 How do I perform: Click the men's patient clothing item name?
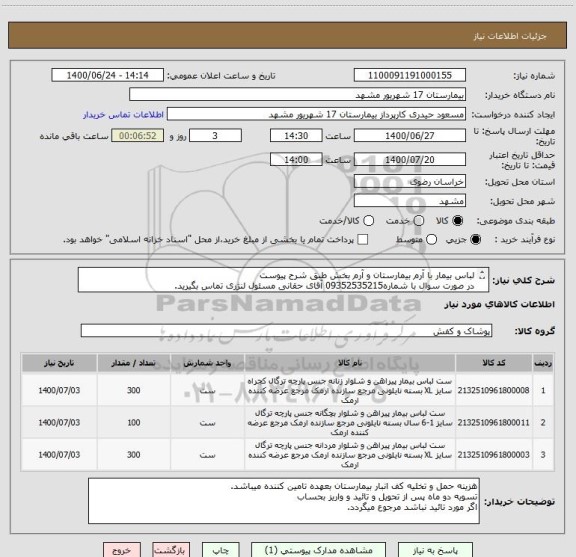pyautogui.click(x=350, y=455)
